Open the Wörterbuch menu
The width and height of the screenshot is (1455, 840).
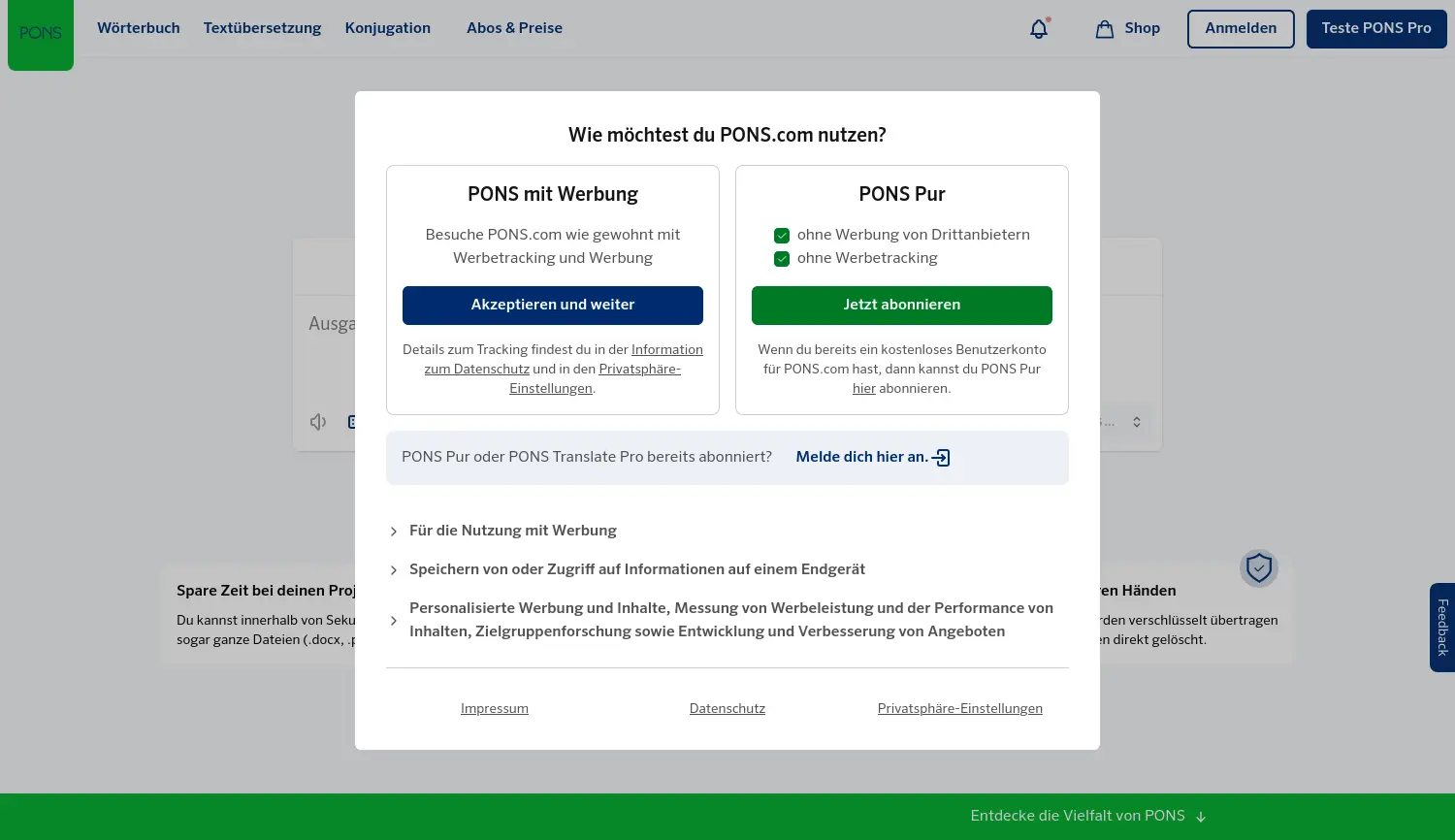click(139, 28)
